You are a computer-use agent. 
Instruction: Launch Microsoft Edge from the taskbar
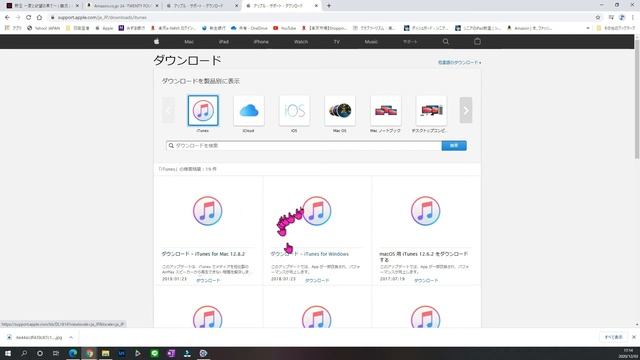[73, 353]
